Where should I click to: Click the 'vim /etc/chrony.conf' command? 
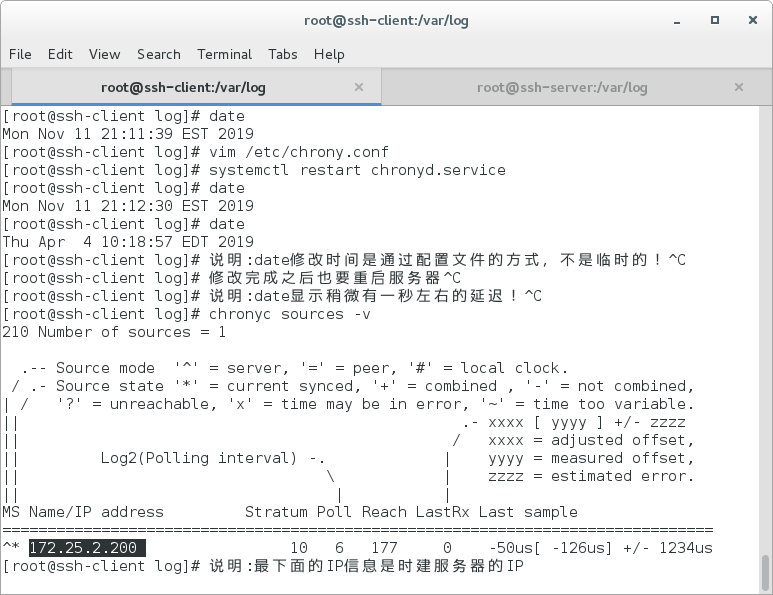click(299, 152)
